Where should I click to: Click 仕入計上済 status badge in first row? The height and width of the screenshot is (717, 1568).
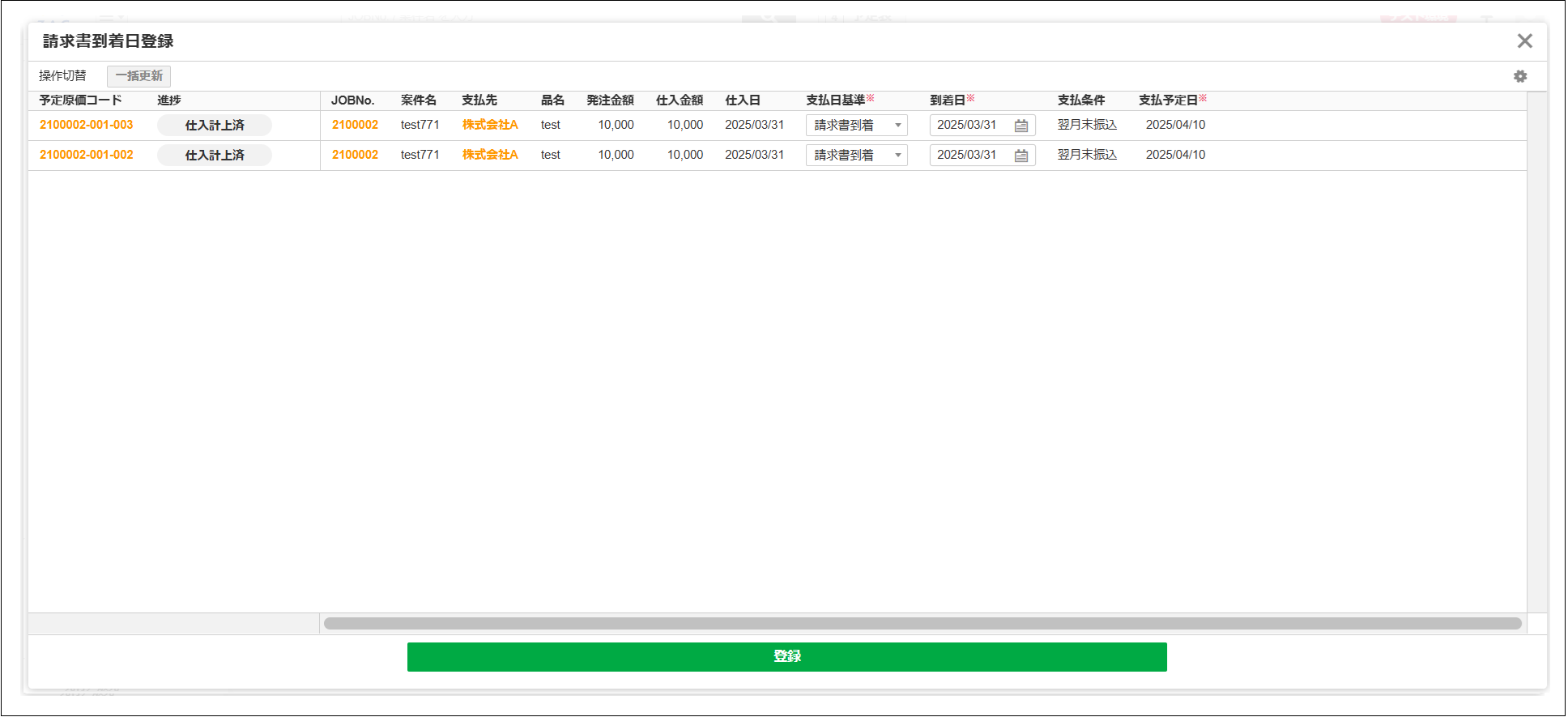(x=215, y=126)
